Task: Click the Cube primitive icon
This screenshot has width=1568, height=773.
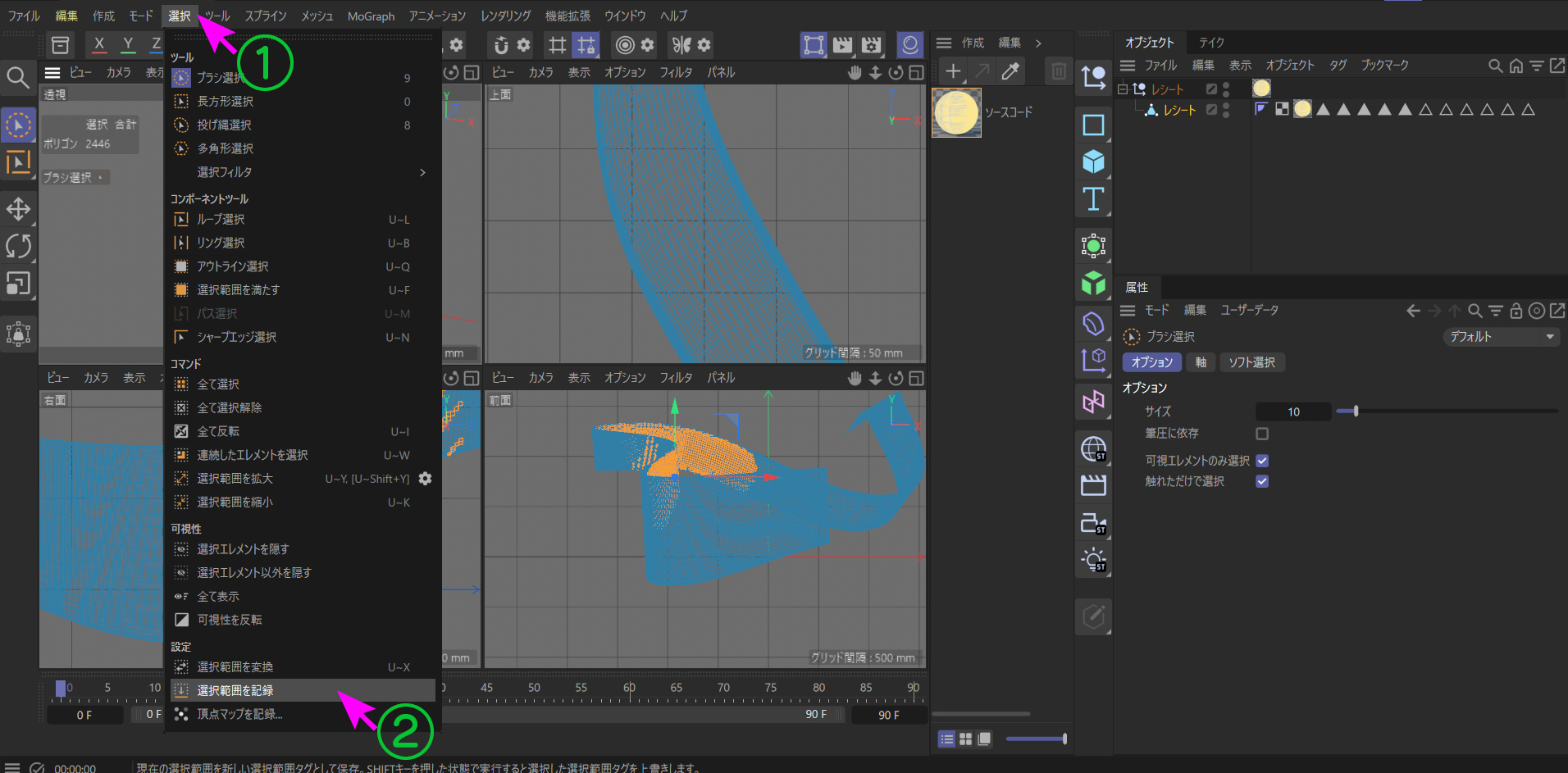Action: pyautogui.click(x=1093, y=161)
